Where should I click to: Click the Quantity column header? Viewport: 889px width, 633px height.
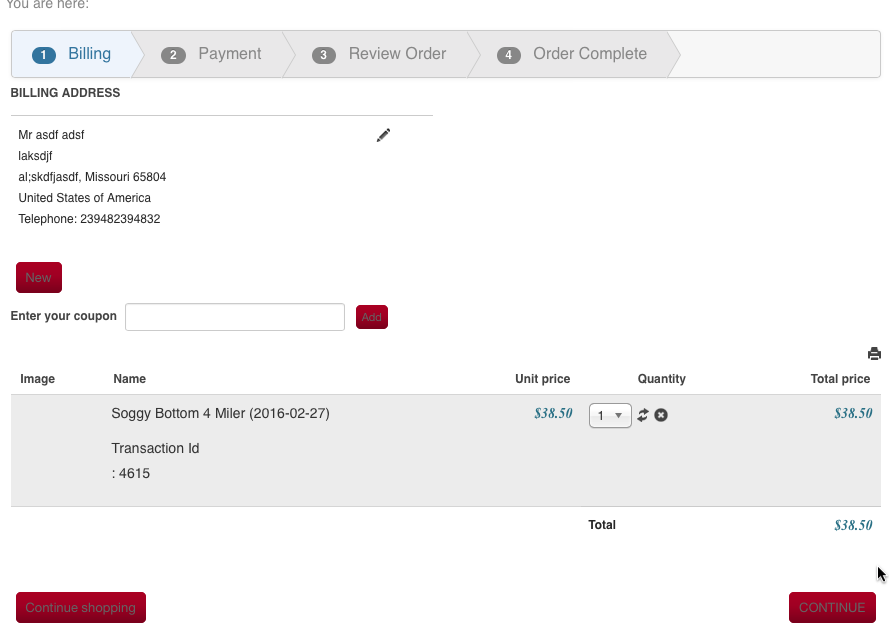(x=661, y=379)
